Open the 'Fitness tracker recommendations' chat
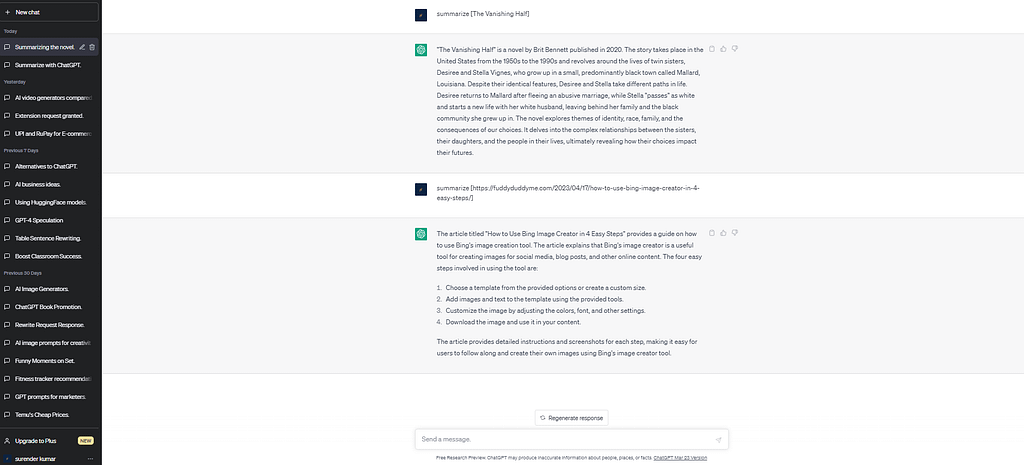This screenshot has height=465, width=1024. [53, 379]
